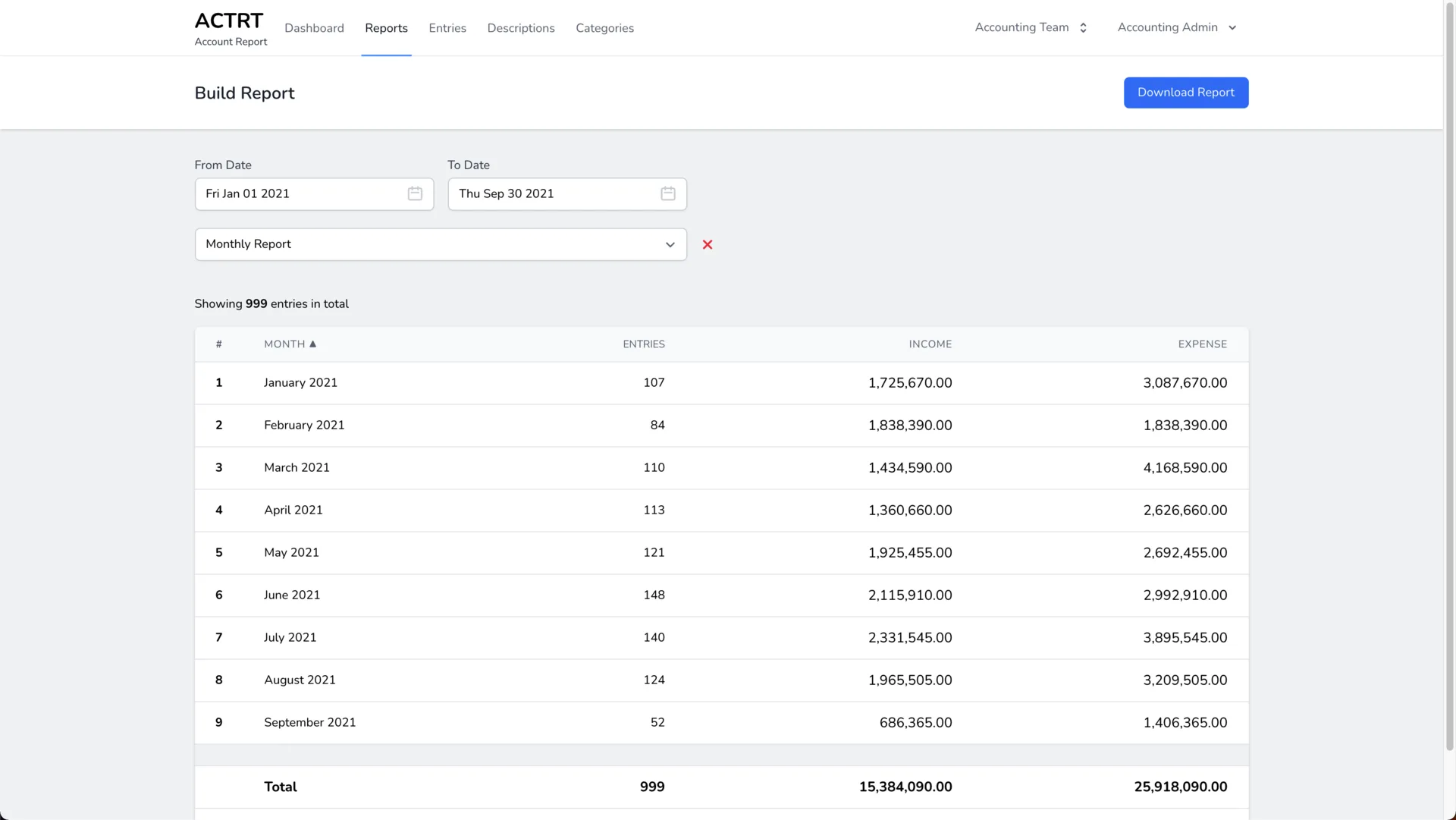Screen dimensions: 1456x820
Task: Click January income value 1,725,670.00
Action: 910,383
